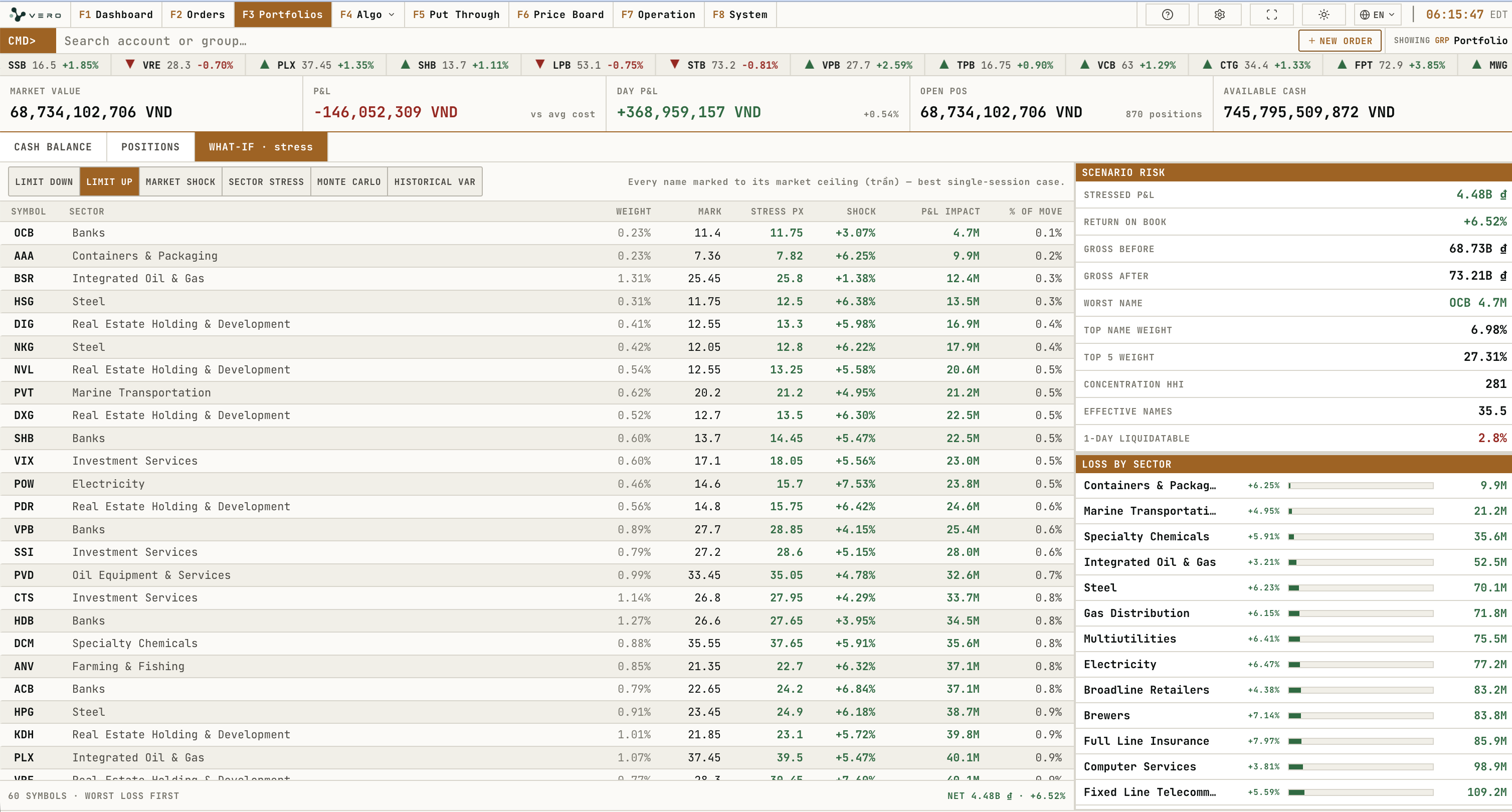This screenshot has height=812, width=1512.
Task: Focus the Search account or group field
Action: pos(675,41)
